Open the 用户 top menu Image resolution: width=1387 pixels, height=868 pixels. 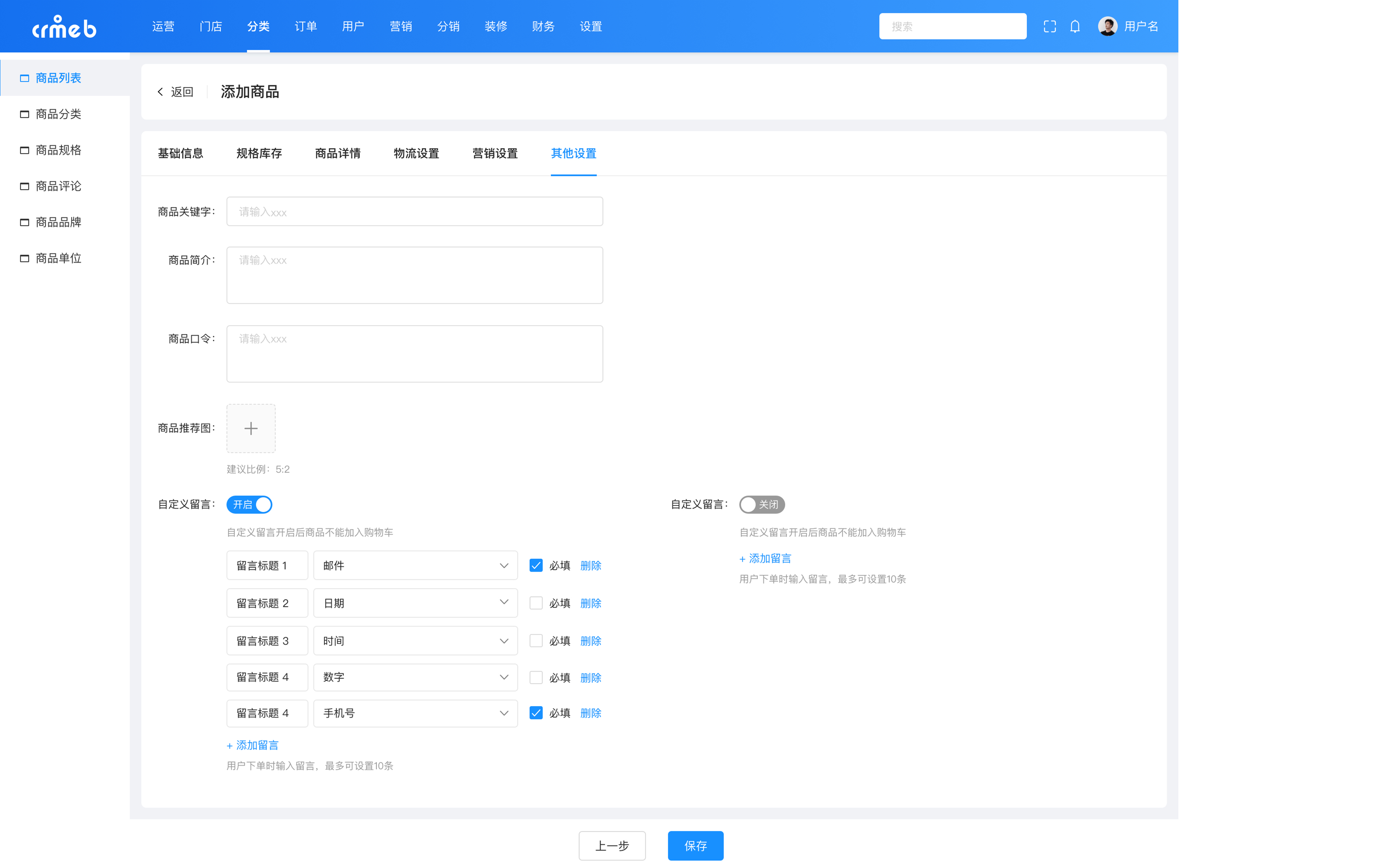353,26
